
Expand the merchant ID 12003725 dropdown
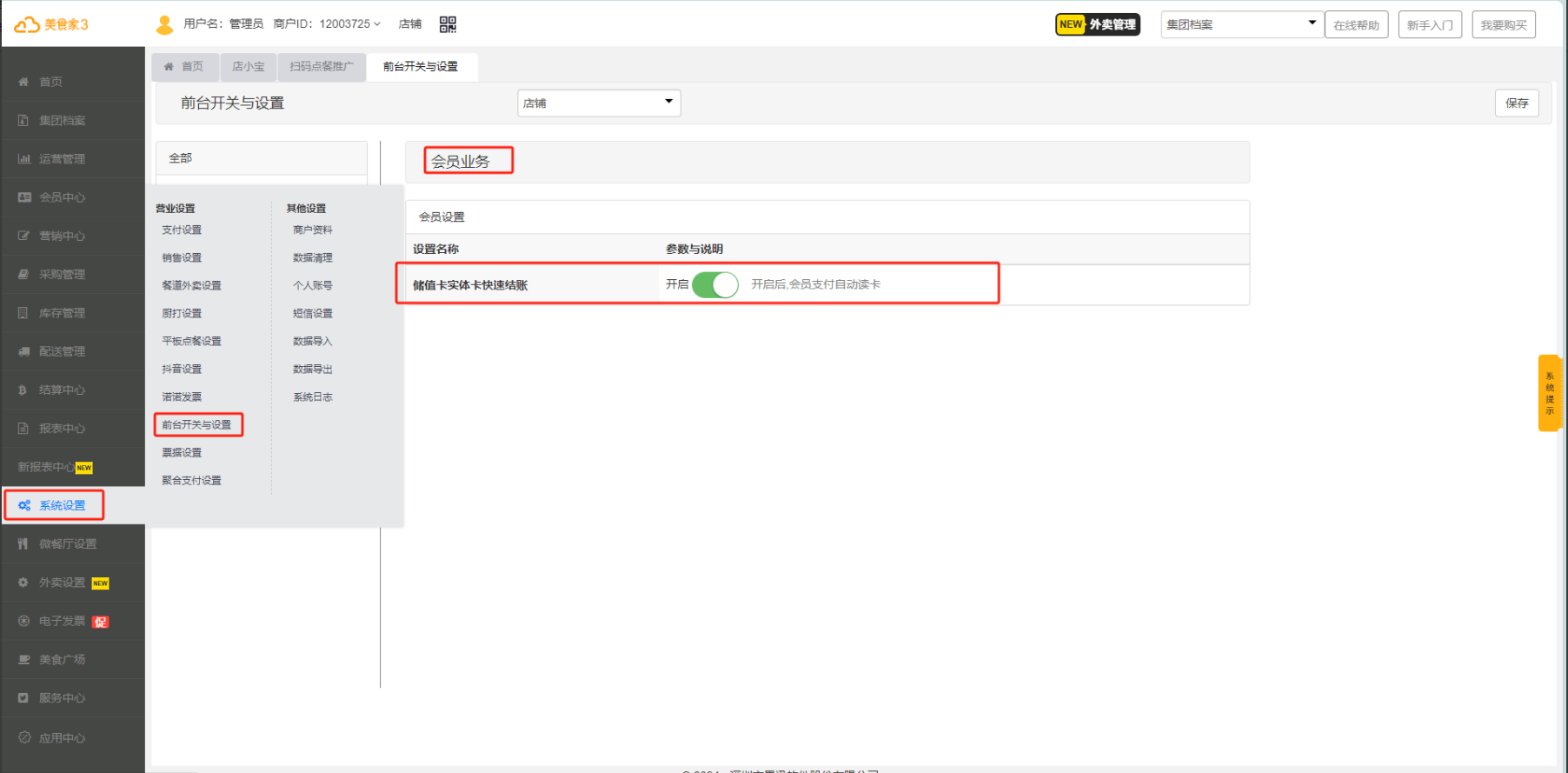pyautogui.click(x=377, y=24)
